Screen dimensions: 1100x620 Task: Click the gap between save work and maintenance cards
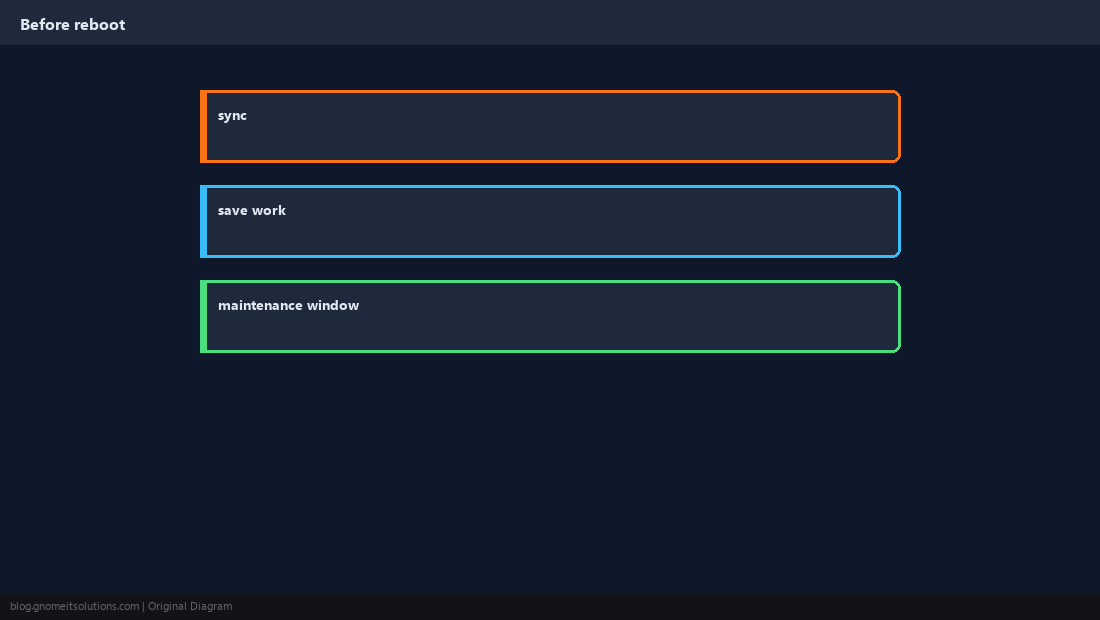550,269
